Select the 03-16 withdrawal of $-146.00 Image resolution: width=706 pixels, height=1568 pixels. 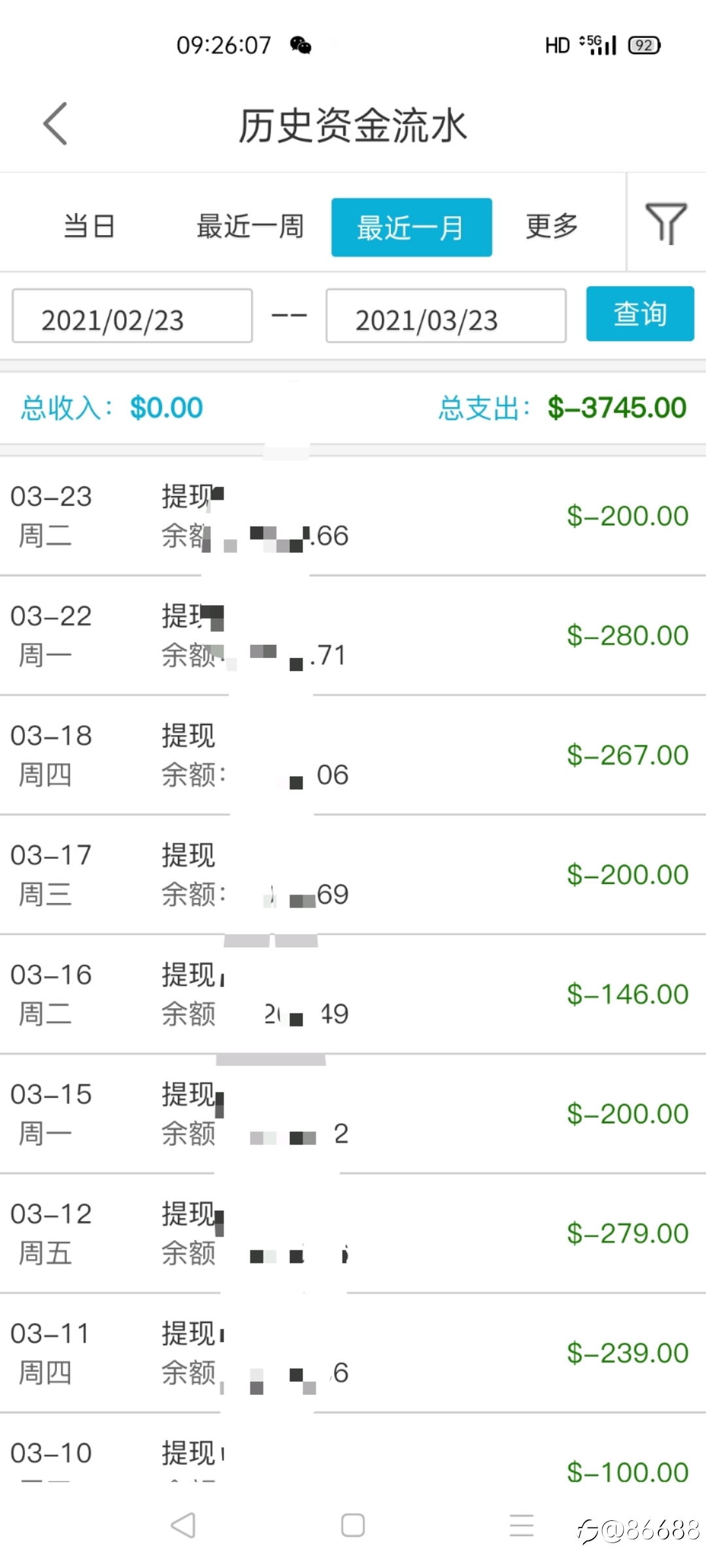click(x=353, y=994)
